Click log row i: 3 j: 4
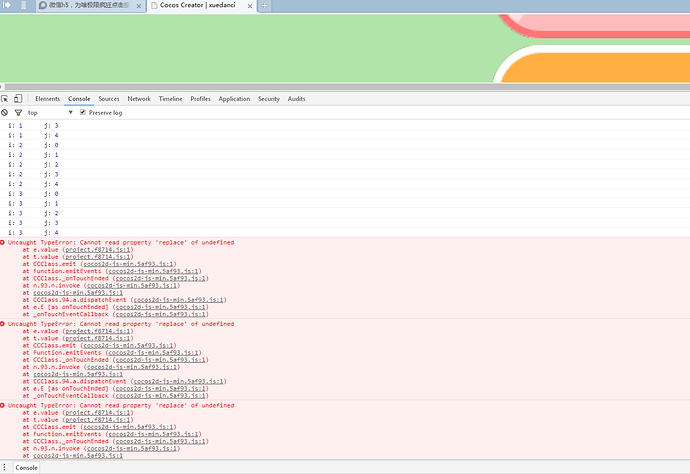This screenshot has width=690, height=474. point(345,232)
